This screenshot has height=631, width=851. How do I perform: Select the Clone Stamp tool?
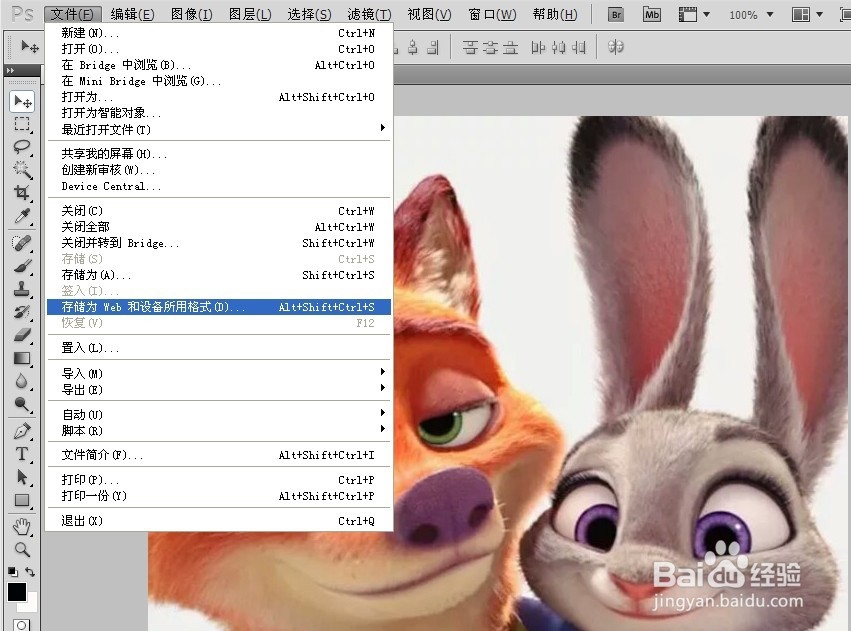tap(22, 289)
